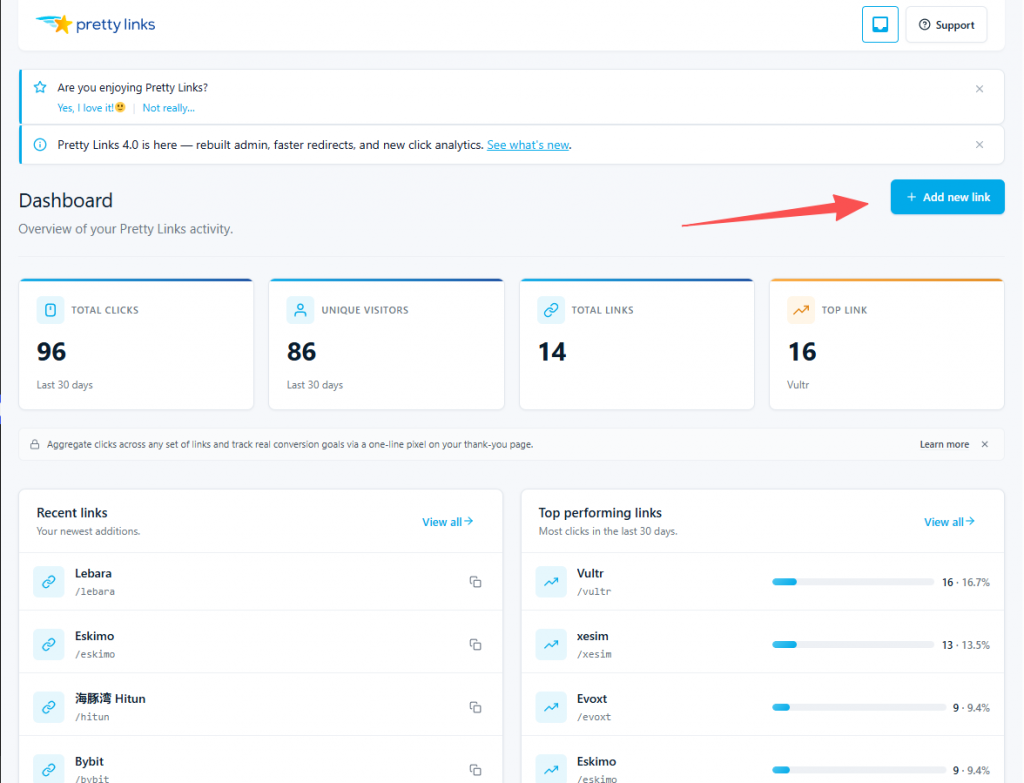Open the Support button
1024x783 pixels.
(946, 25)
